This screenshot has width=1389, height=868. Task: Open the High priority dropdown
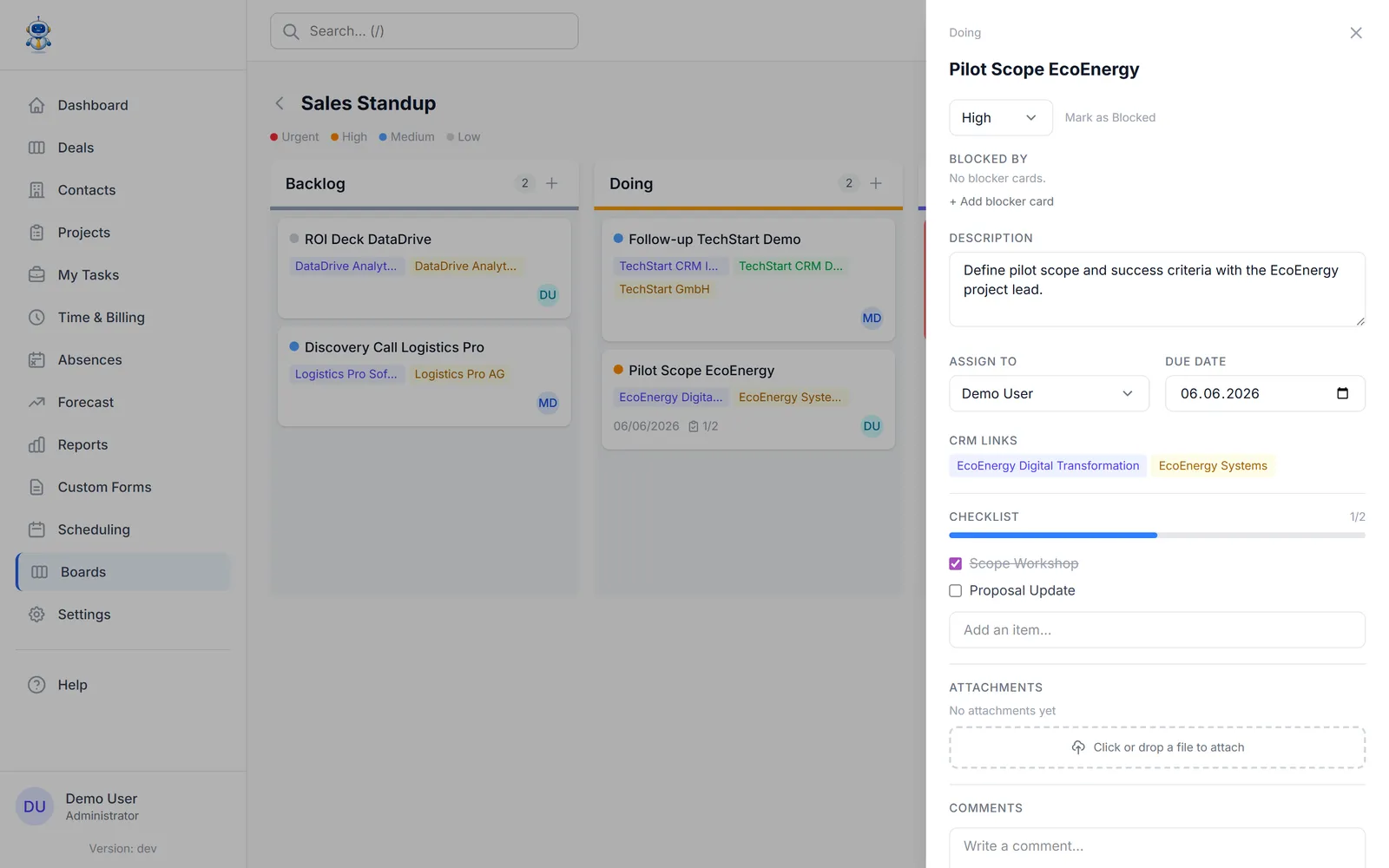point(1001,118)
